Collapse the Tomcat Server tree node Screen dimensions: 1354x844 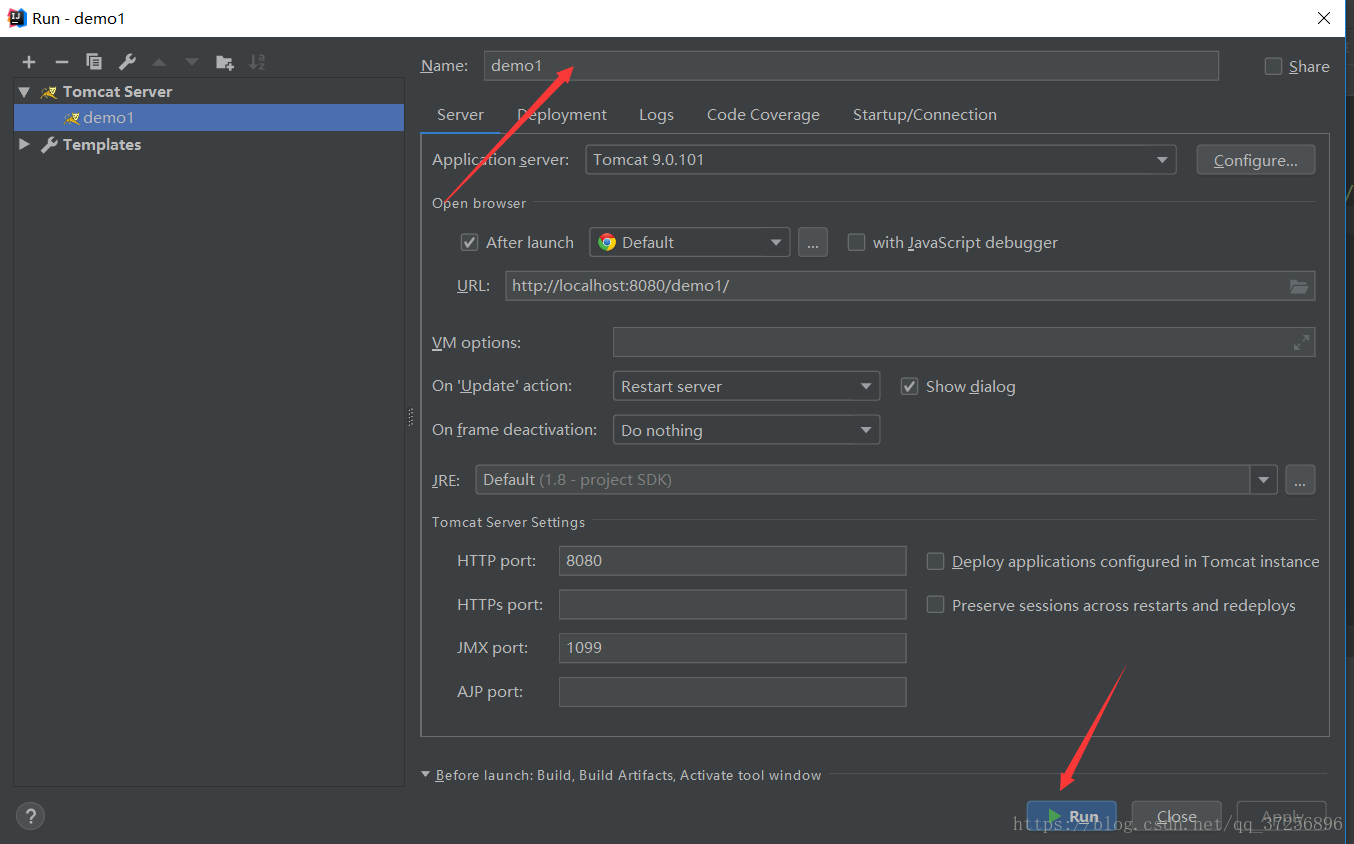(x=24, y=92)
